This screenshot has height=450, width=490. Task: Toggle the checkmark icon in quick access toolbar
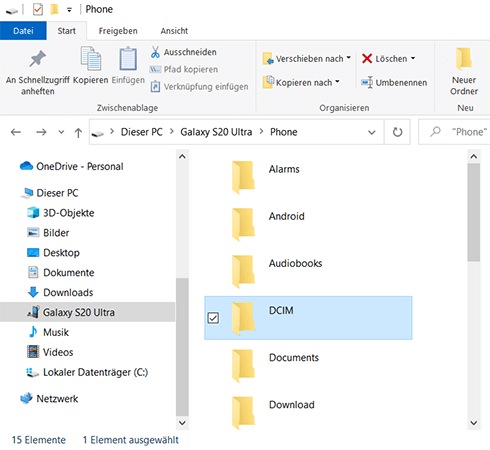click(38, 9)
